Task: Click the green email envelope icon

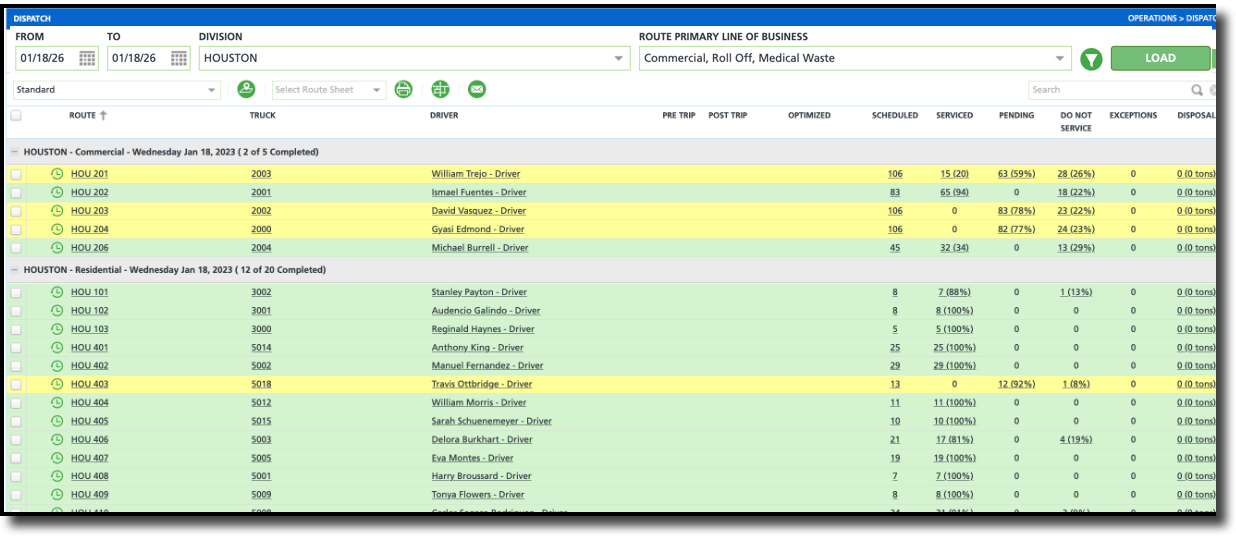Action: 477,89
